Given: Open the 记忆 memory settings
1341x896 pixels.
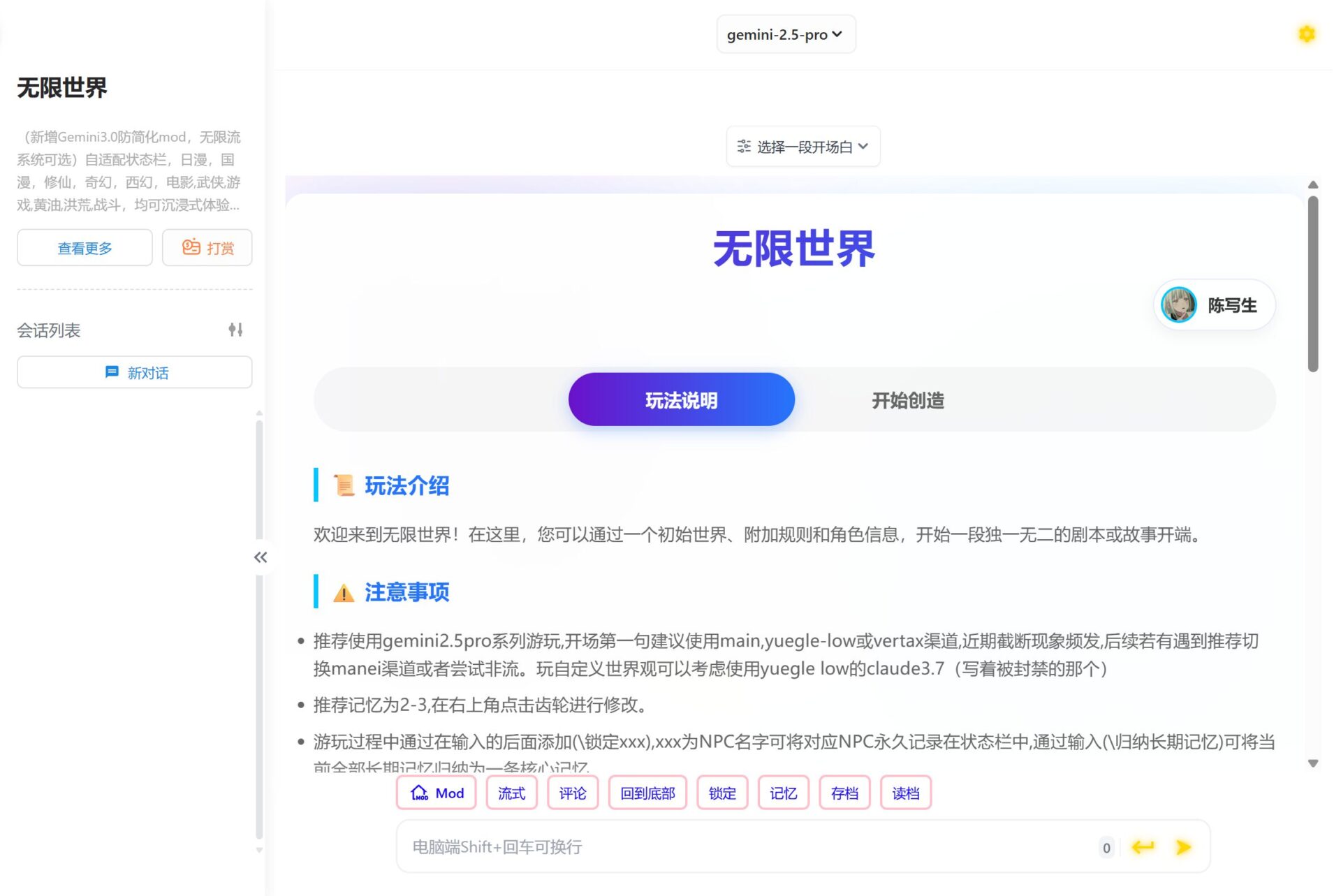Looking at the screenshot, I should click(x=782, y=793).
